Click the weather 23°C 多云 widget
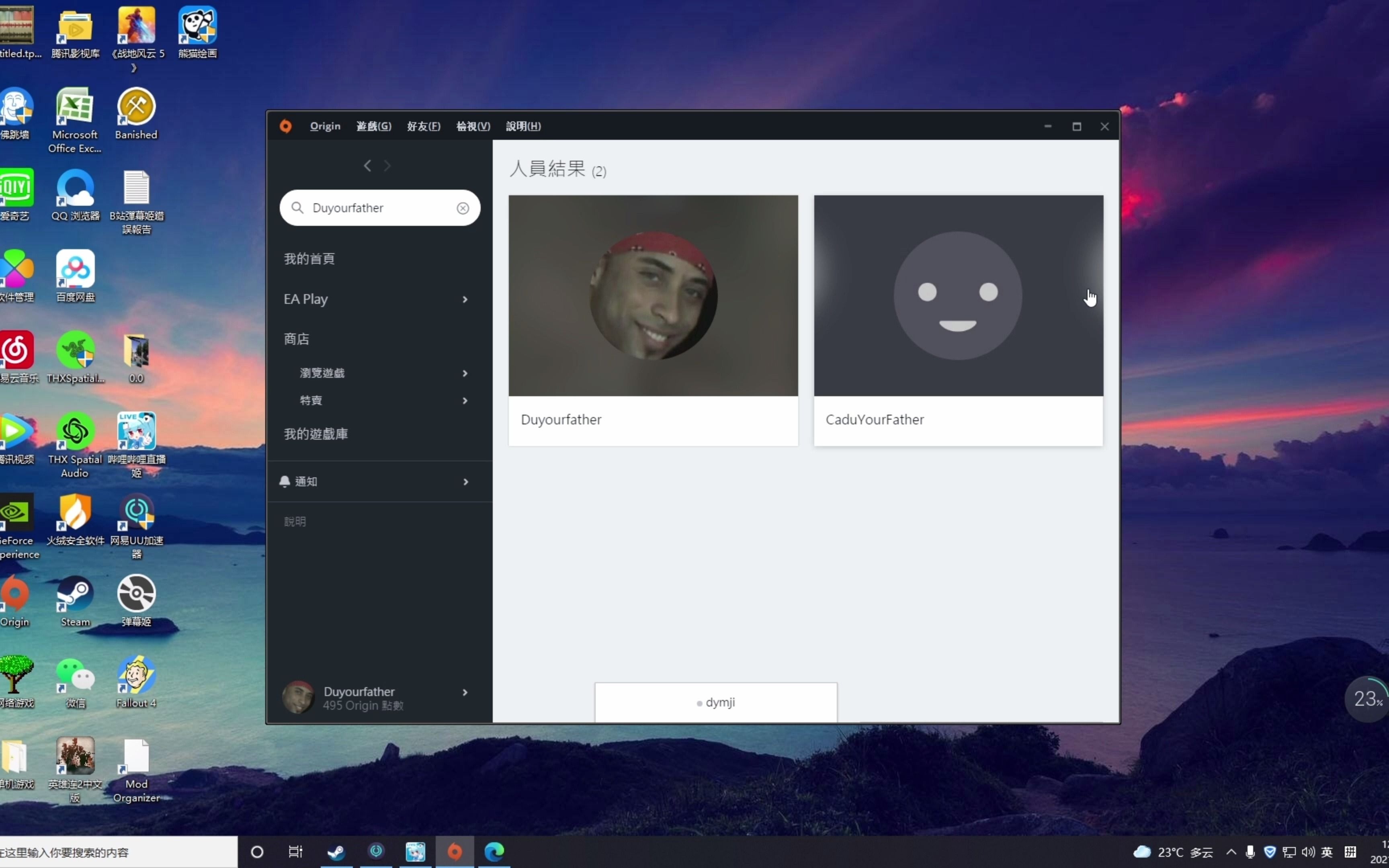Viewport: 1389px width, 868px height. 1173,852
